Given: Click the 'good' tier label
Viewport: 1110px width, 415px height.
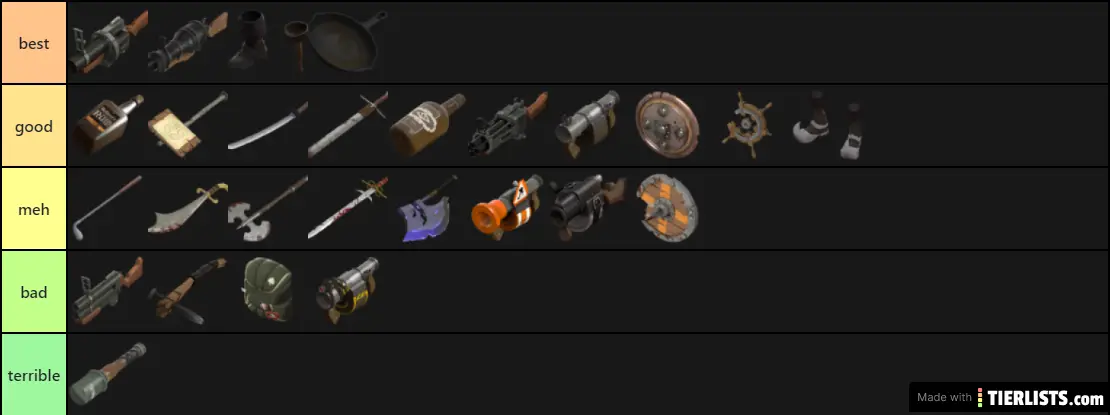Looking at the screenshot, I should click(x=33, y=126).
